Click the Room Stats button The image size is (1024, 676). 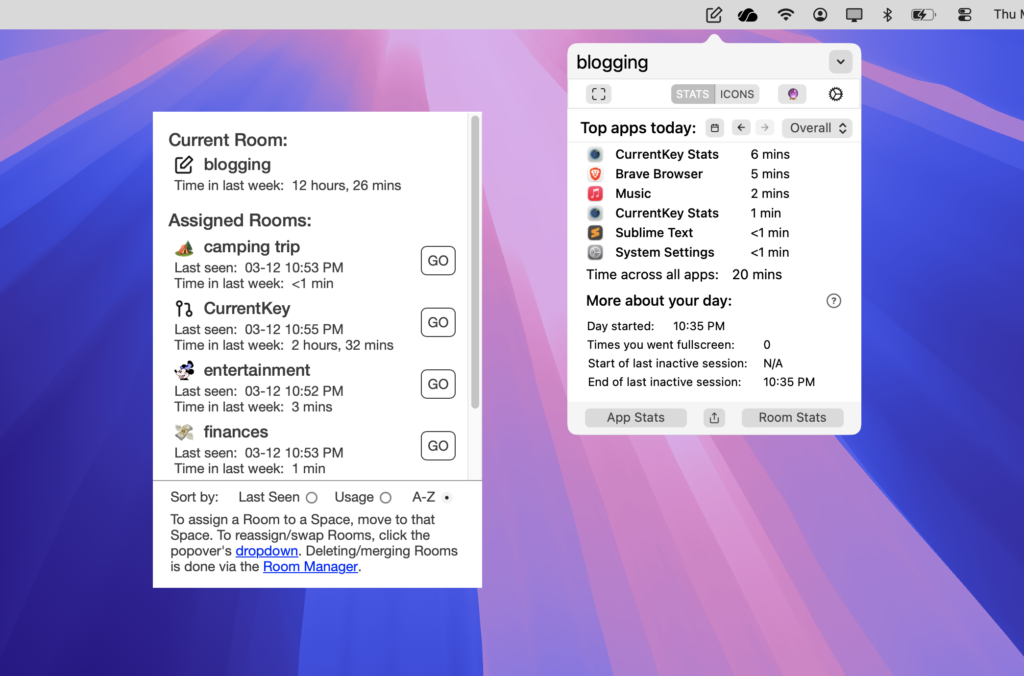792,418
